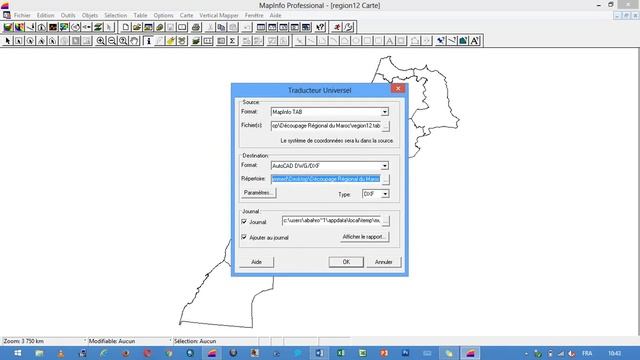Click the Zoom In magnifier tool

(100, 41)
